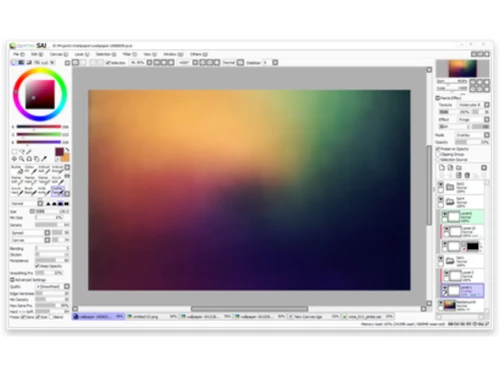This screenshot has width=500, height=375.
Task: Hide the Background layer
Action: [441, 303]
